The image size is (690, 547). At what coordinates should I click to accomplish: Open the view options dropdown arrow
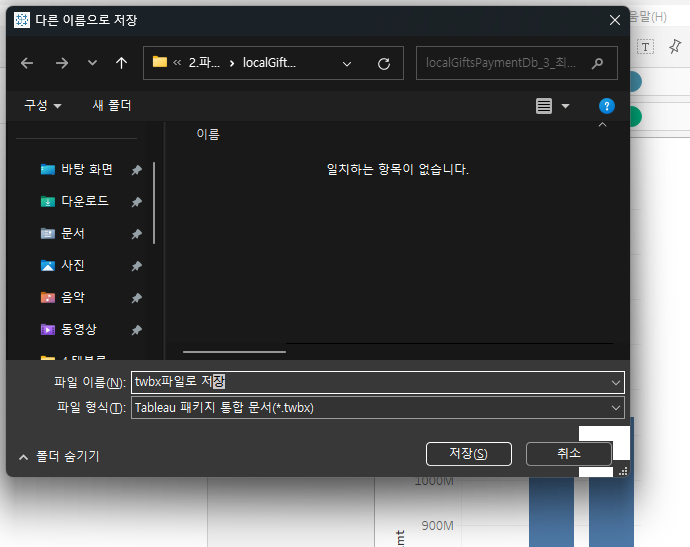[x=565, y=106]
